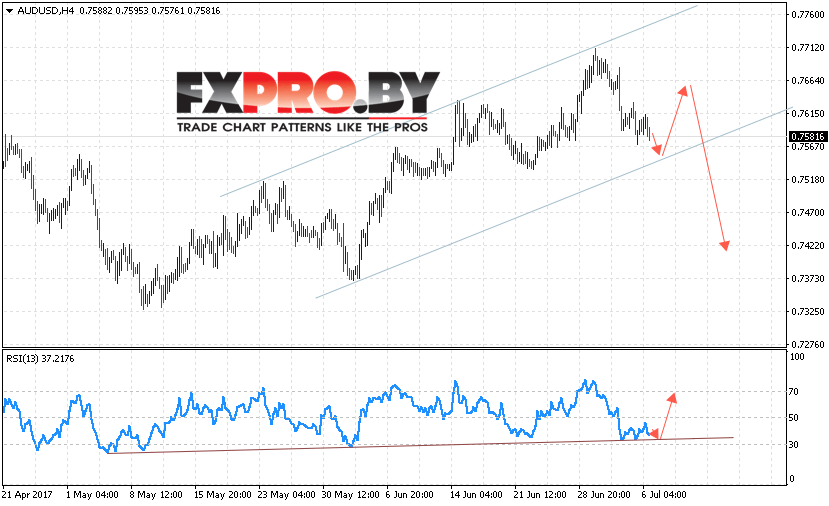
Task: Click time axis label 6 Jul 04:00
Action: point(664,495)
